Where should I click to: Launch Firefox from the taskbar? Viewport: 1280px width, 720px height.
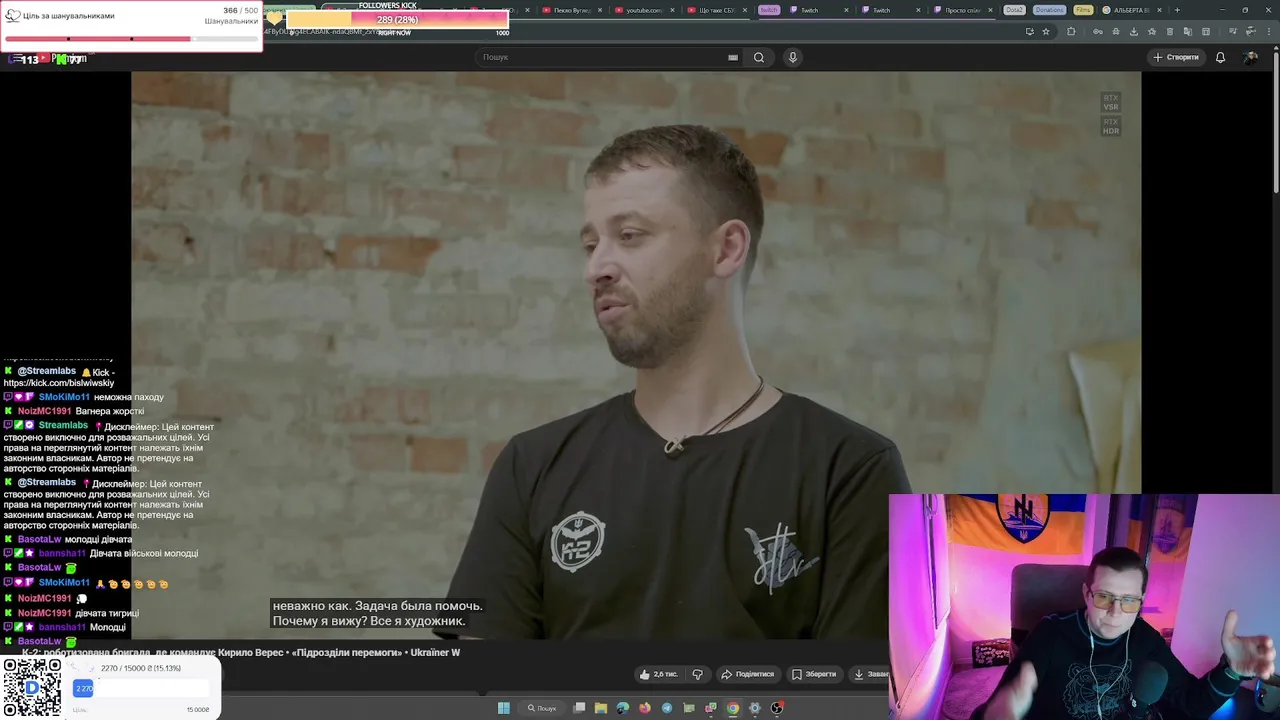tap(645, 708)
